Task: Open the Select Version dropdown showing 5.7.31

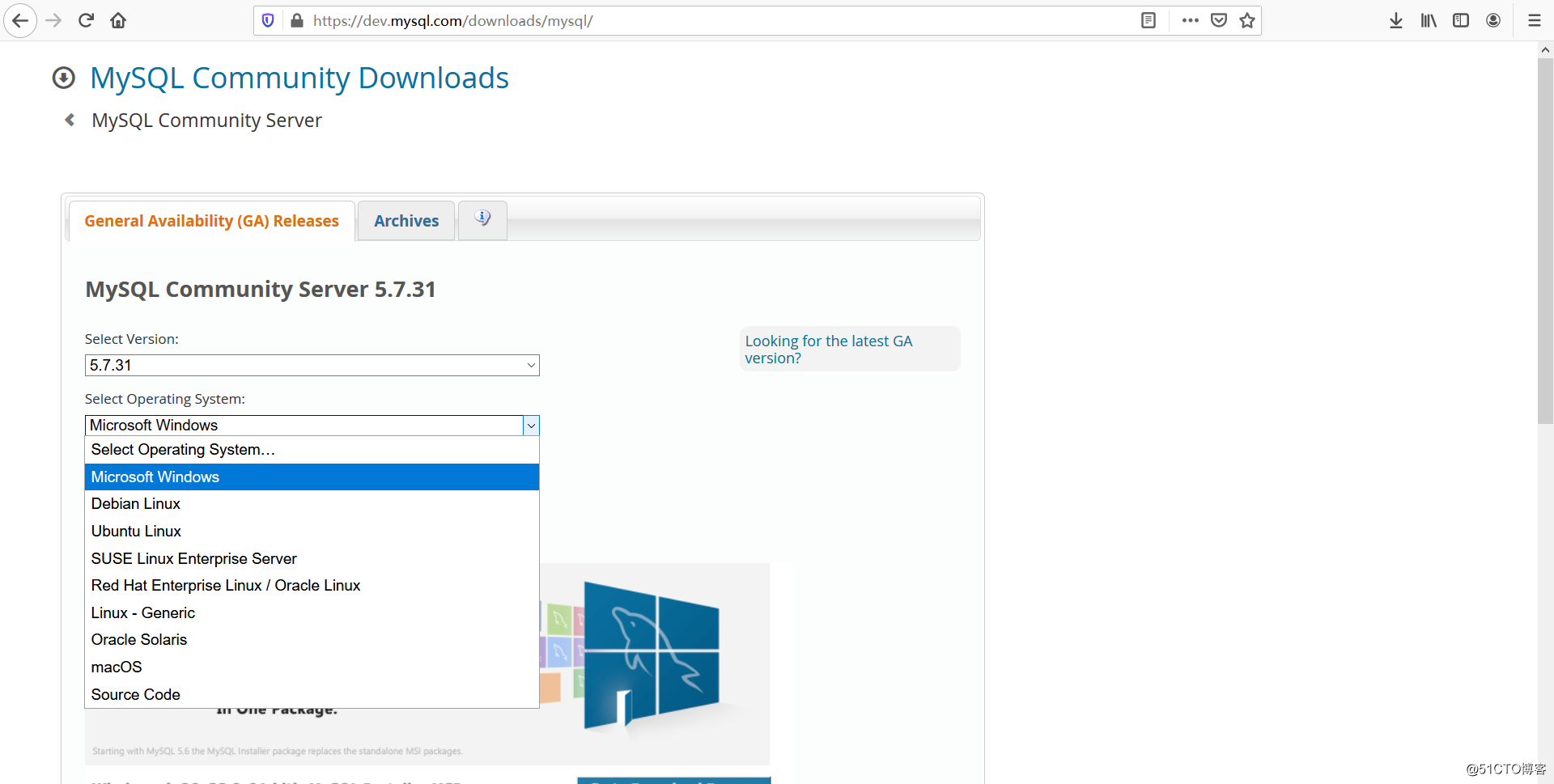Action: (312, 365)
